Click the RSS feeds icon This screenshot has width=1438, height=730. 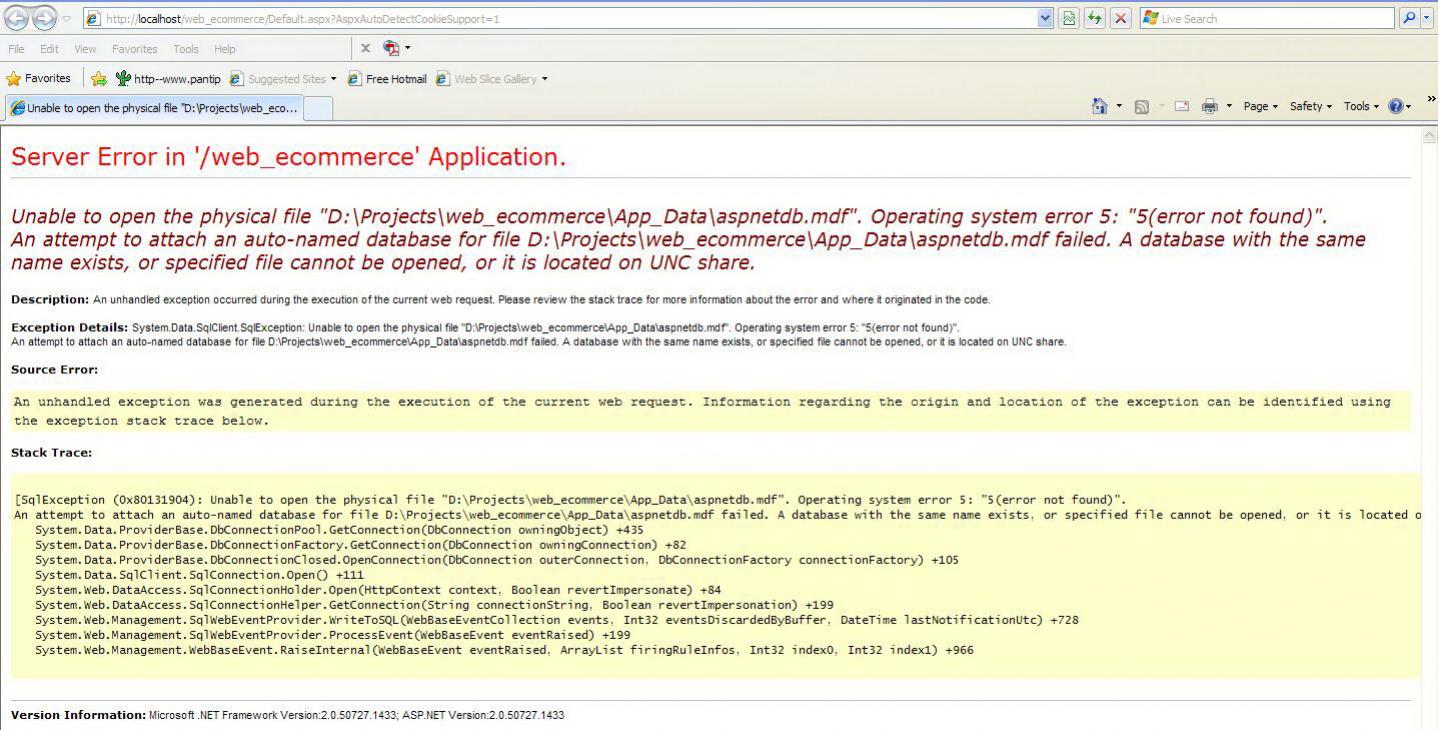(x=1141, y=107)
